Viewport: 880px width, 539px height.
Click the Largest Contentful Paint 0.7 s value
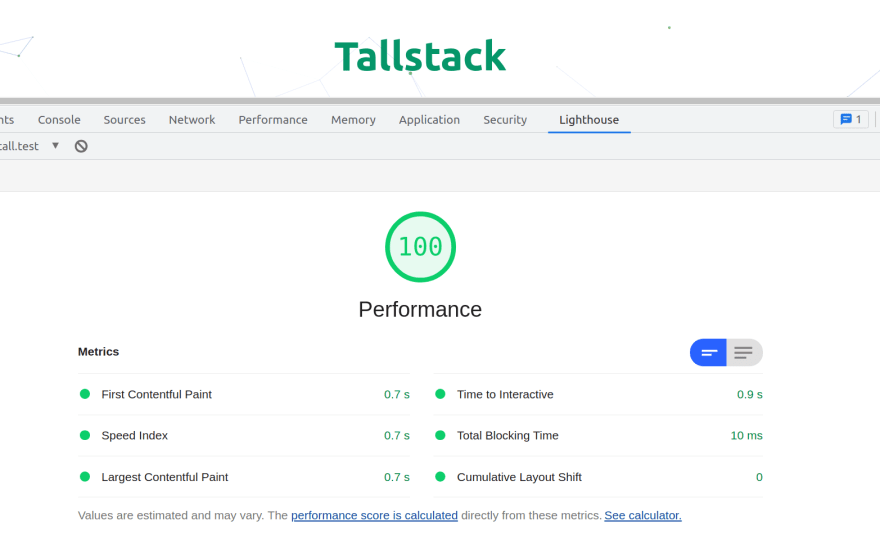[397, 477]
